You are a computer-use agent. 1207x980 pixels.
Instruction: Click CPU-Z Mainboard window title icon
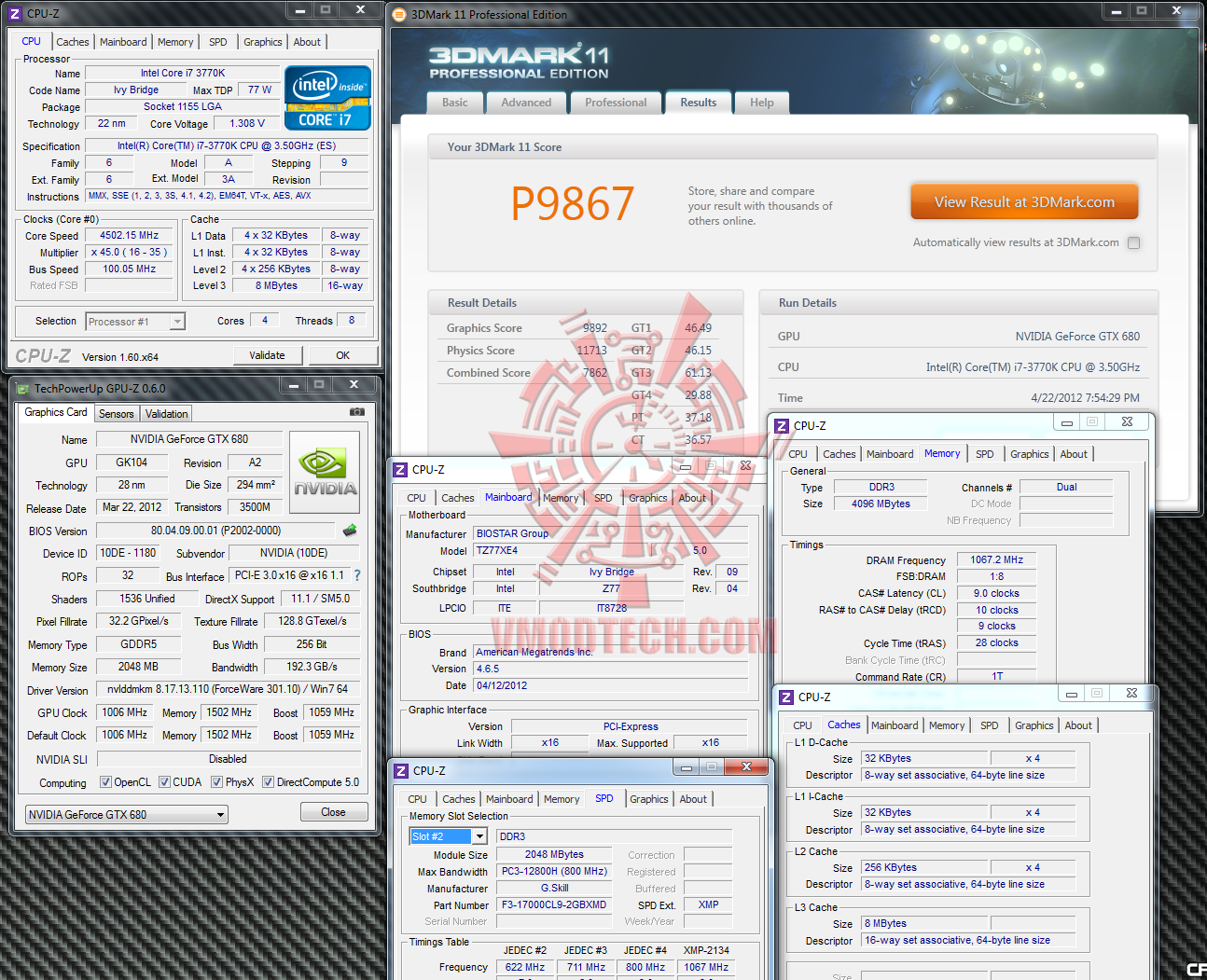[x=400, y=470]
